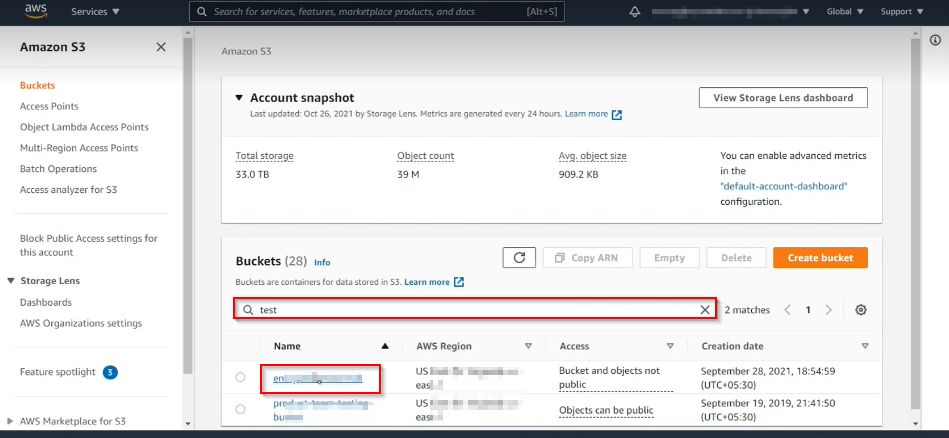Open the Support dropdown menu
This screenshot has width=949, height=438.
[900, 11]
